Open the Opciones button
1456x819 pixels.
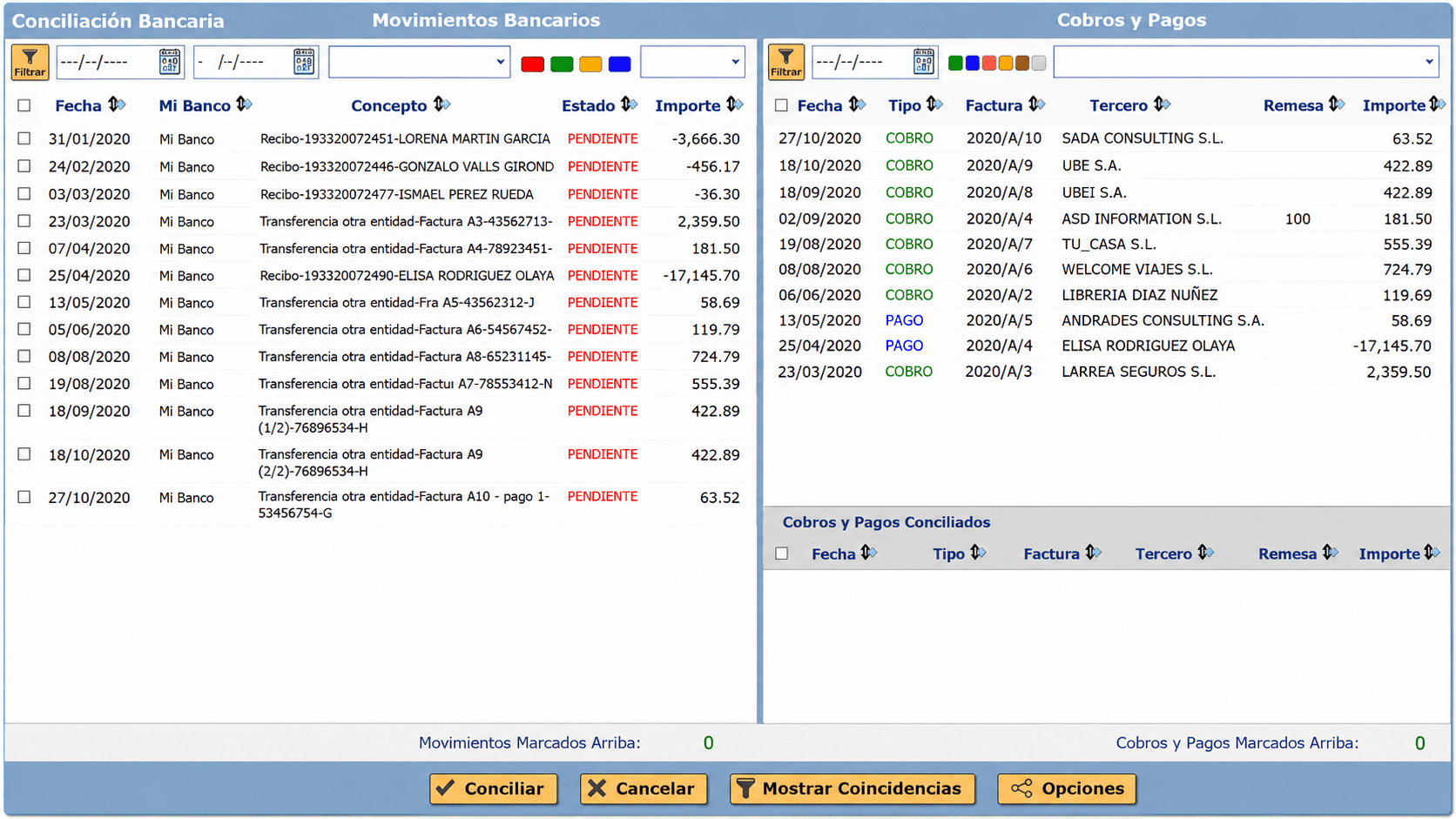point(1067,789)
